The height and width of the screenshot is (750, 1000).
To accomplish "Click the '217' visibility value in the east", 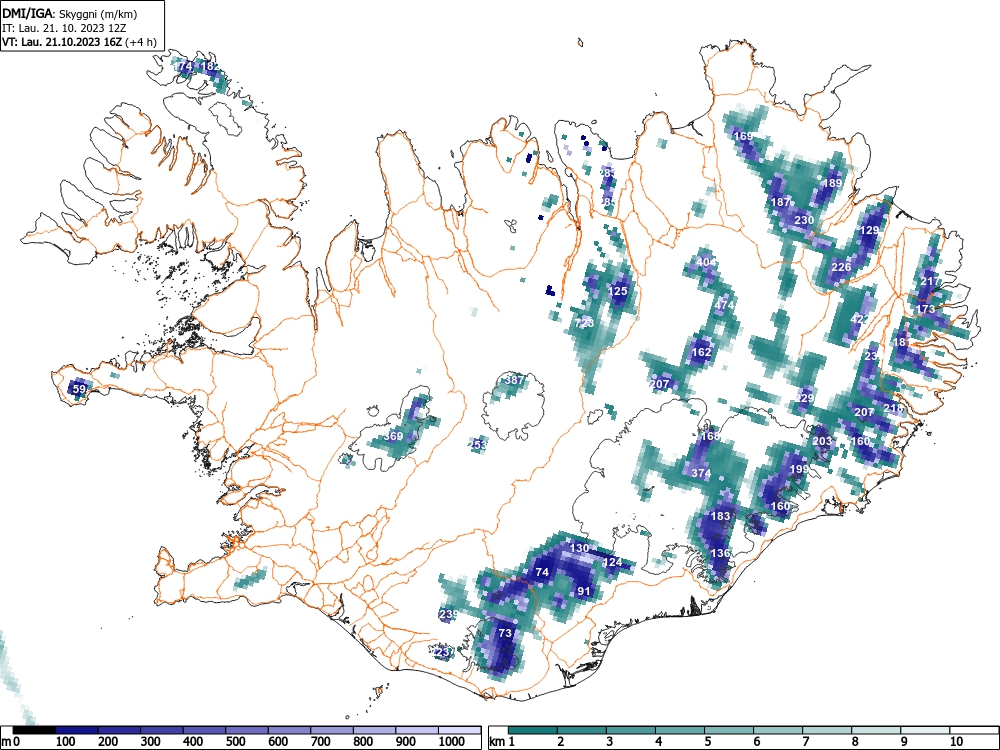I will coord(930,281).
